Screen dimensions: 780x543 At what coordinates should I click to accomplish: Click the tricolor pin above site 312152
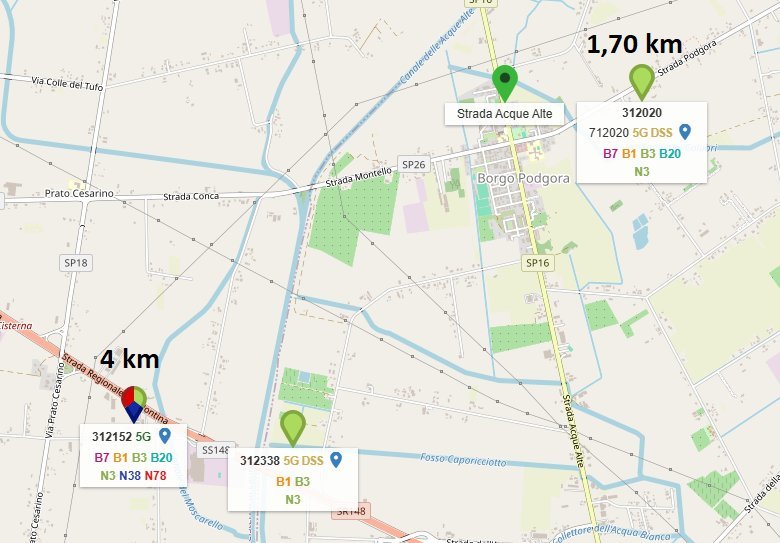coord(134,404)
